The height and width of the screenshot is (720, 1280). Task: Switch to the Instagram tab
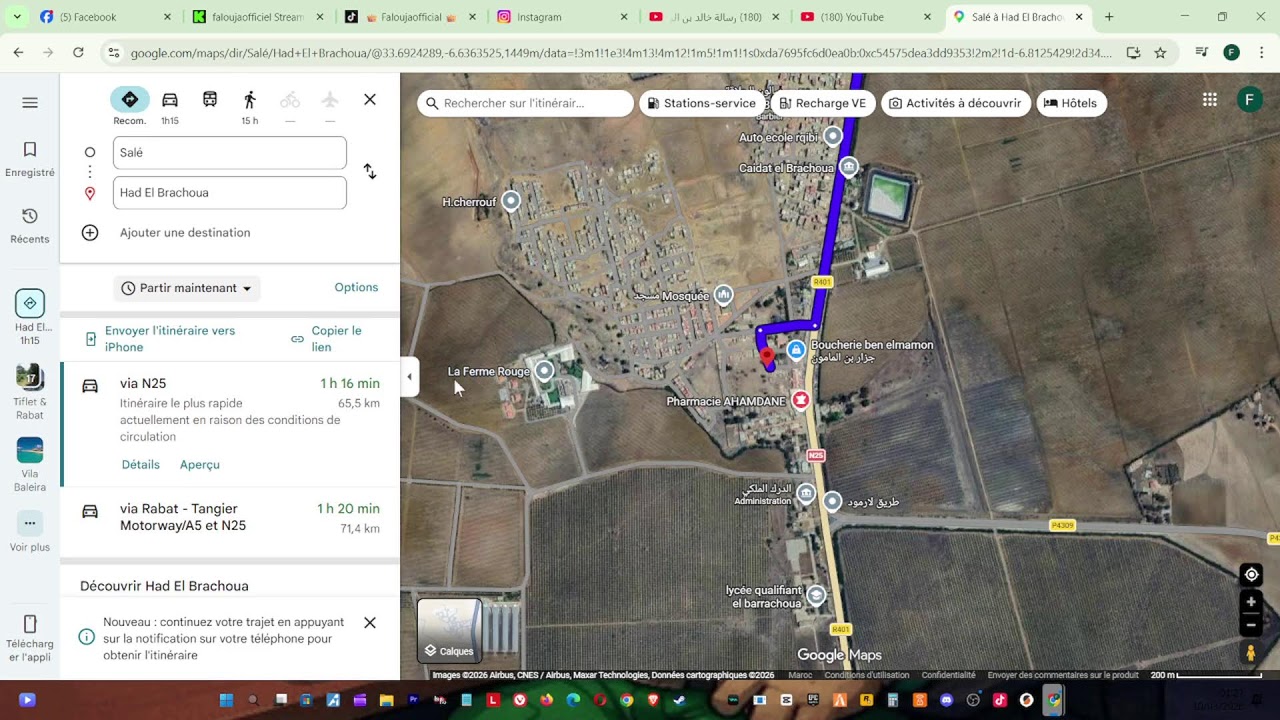coord(561,17)
